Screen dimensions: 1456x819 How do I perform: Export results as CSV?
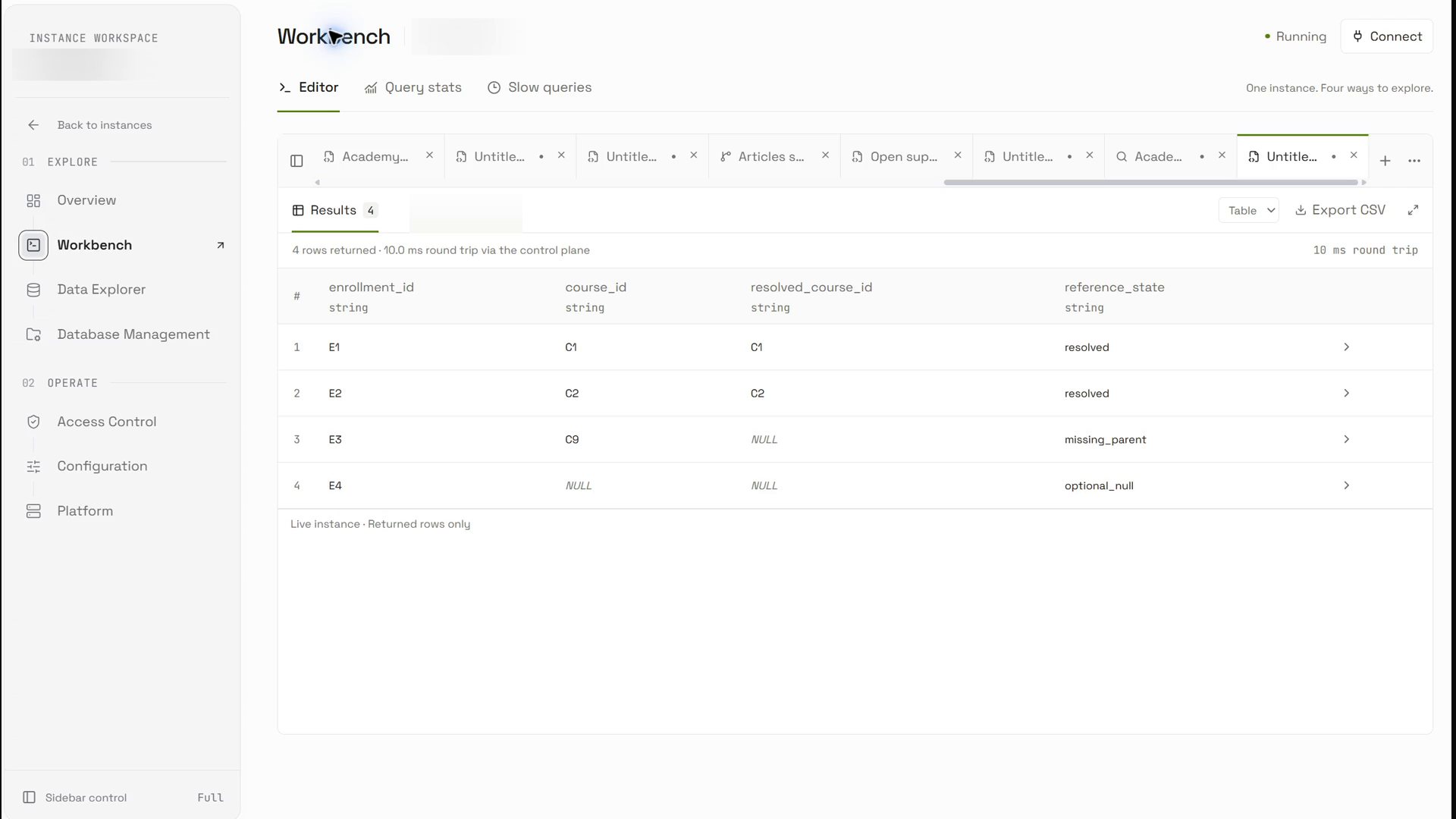pyautogui.click(x=1340, y=210)
